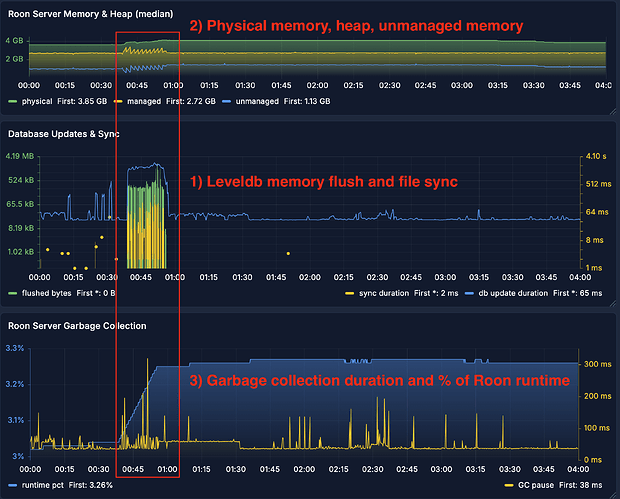Toggle the managed series in memory legend
This screenshot has height=499, width=620.
click(x=144, y=101)
